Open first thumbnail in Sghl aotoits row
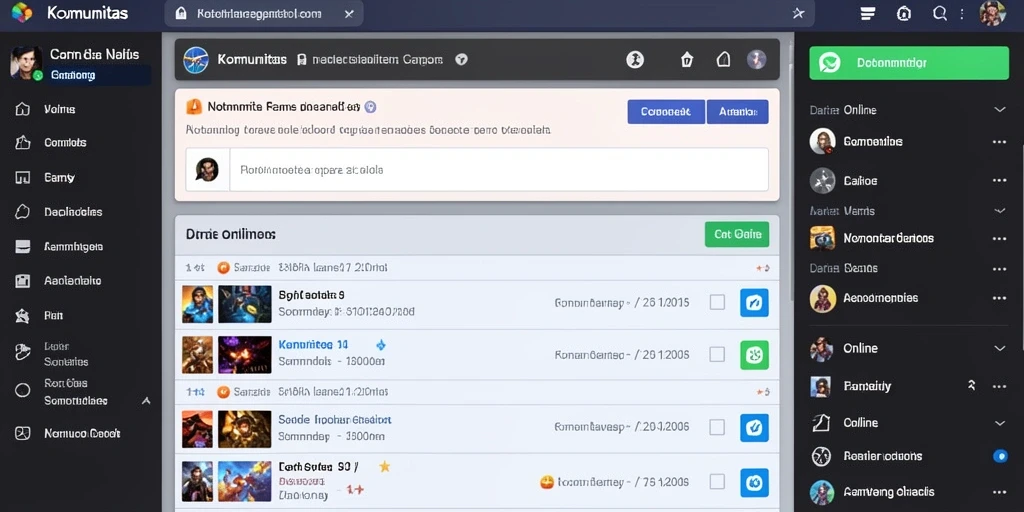1024x512 pixels. pyautogui.click(x=197, y=304)
